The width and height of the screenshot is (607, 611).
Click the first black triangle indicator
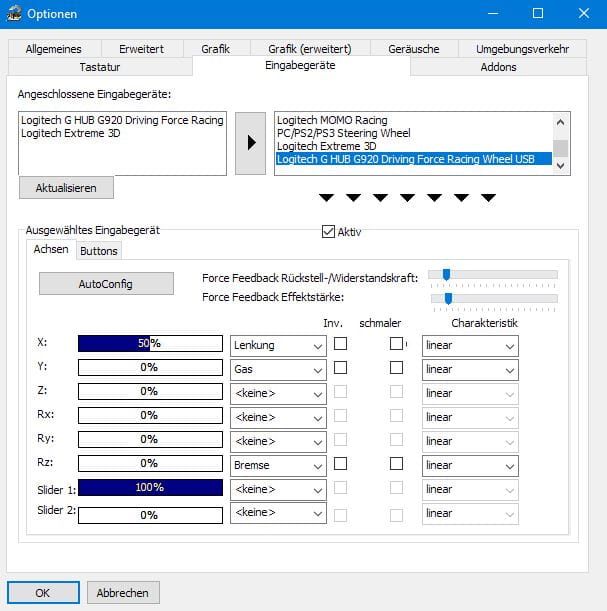click(x=326, y=197)
